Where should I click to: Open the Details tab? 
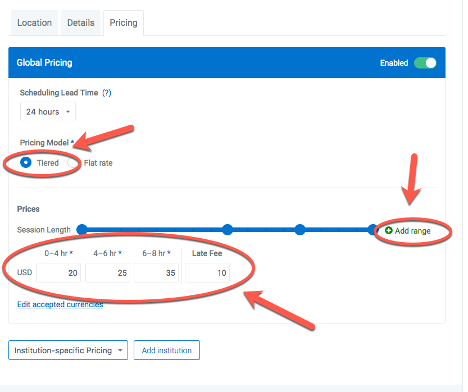[x=81, y=23]
